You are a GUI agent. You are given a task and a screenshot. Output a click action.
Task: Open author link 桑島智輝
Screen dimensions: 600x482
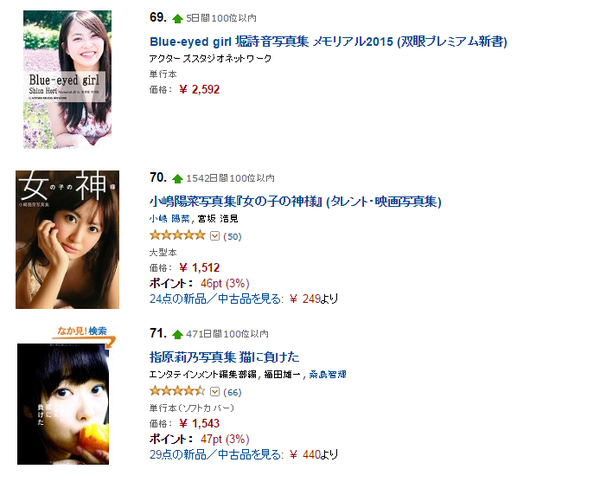328,375
